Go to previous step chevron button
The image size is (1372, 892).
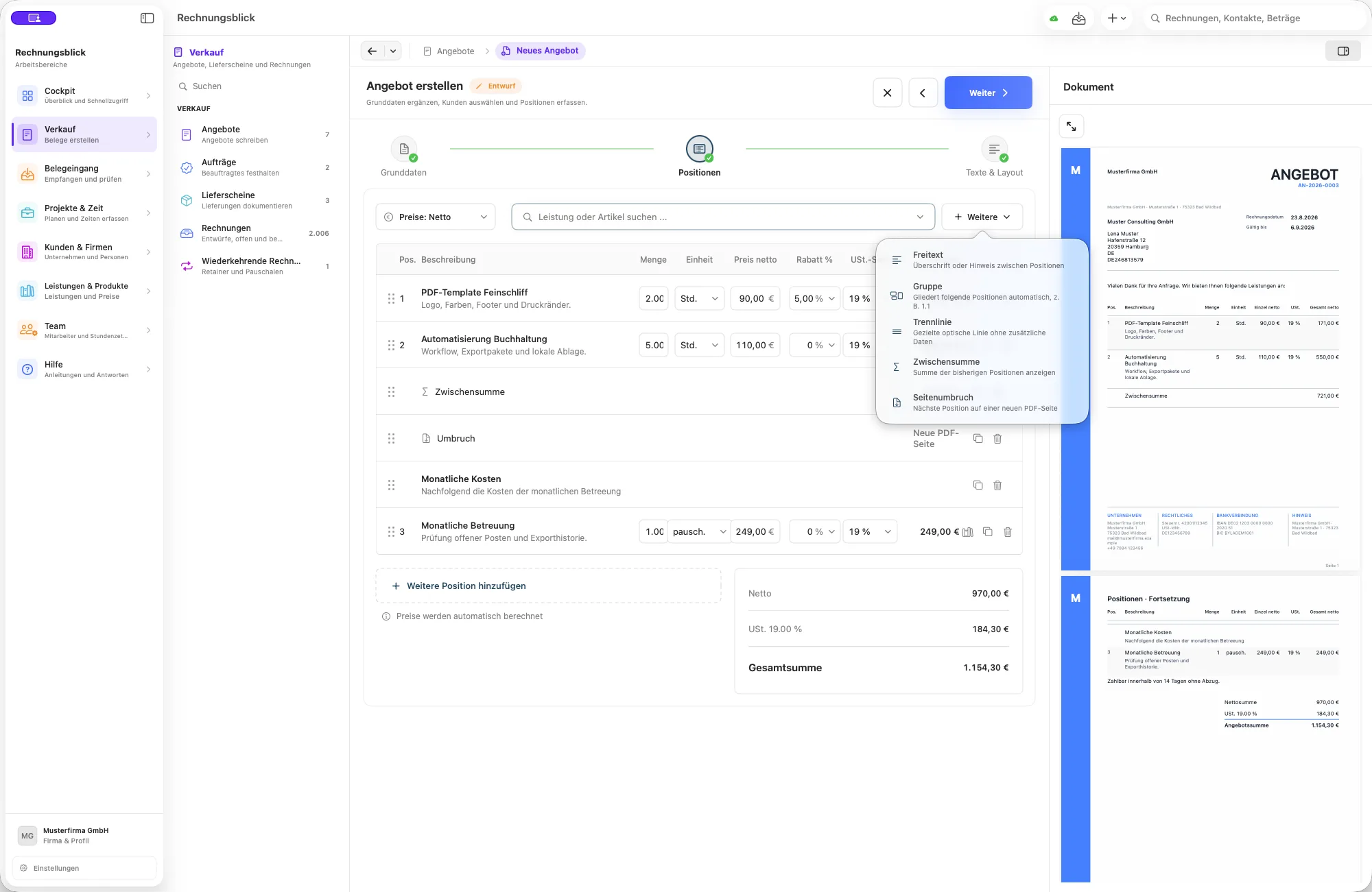(923, 93)
